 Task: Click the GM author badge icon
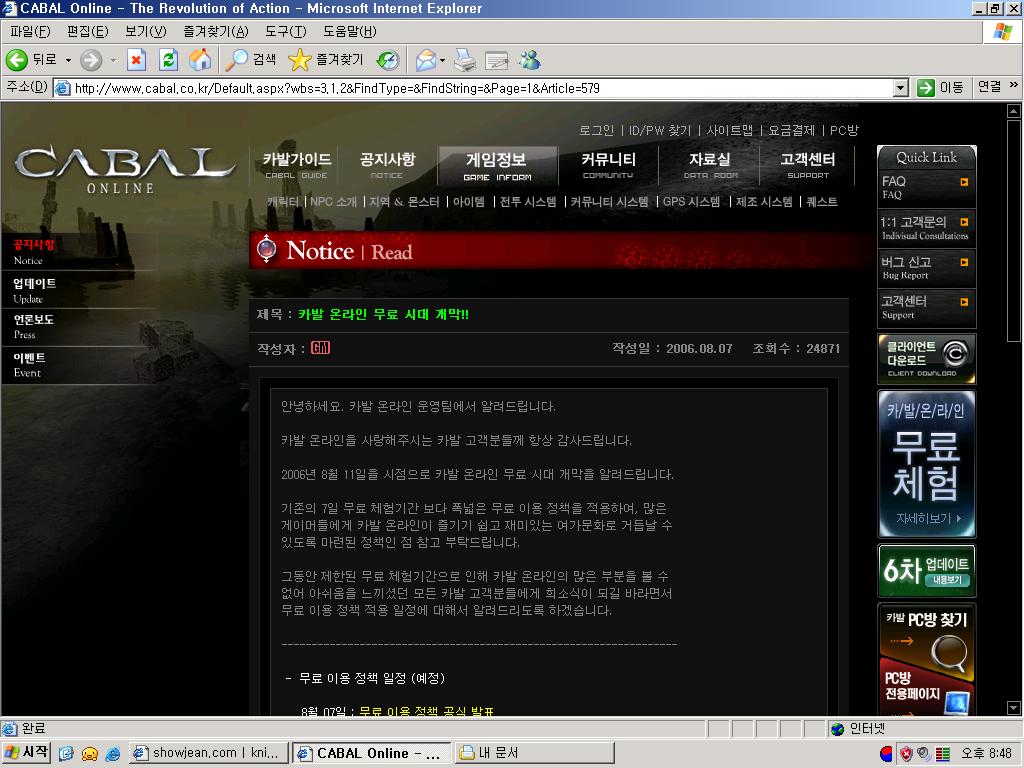click(320, 347)
